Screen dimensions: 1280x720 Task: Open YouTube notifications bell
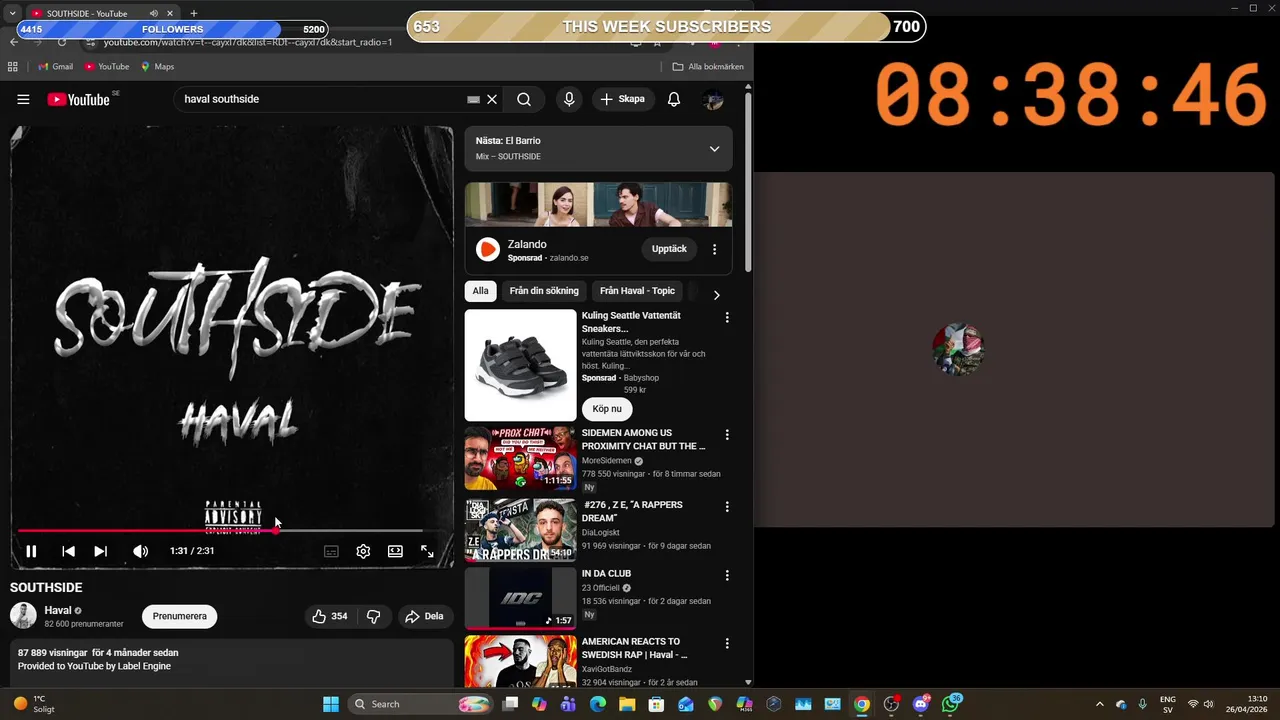674,99
